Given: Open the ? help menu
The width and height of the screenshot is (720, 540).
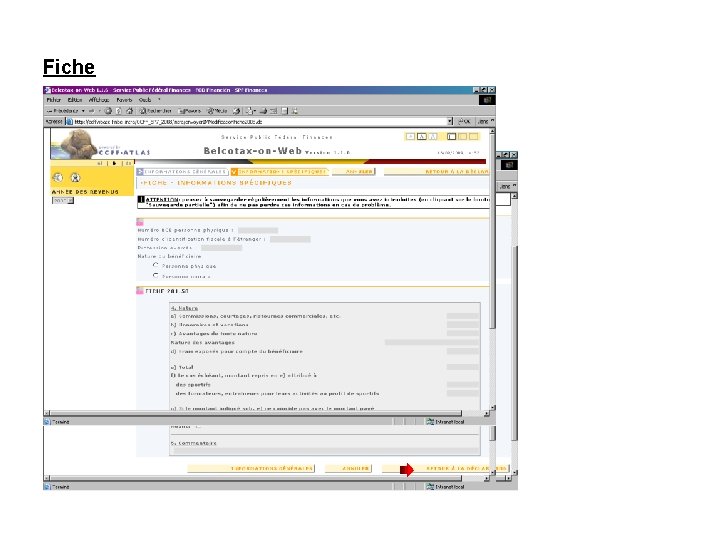Looking at the screenshot, I should click(159, 100).
